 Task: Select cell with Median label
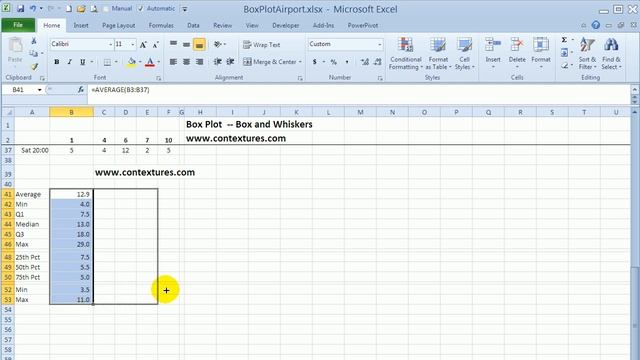[x=32, y=224]
